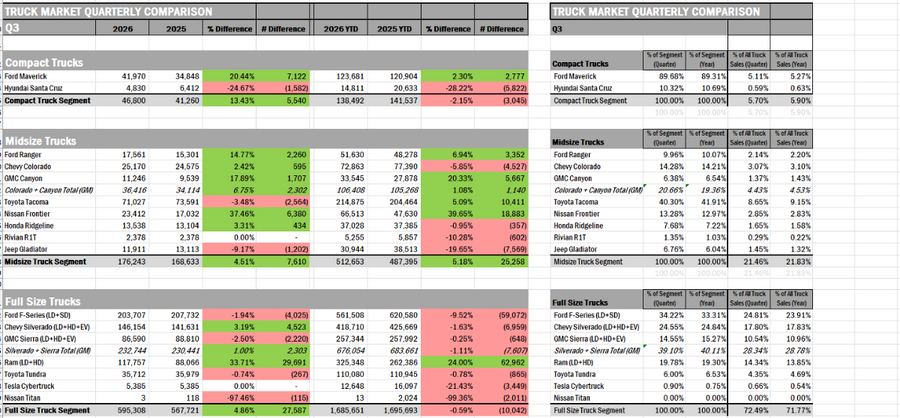
Task: Click Compact segment YTD value 138,492
Action: 341,100
